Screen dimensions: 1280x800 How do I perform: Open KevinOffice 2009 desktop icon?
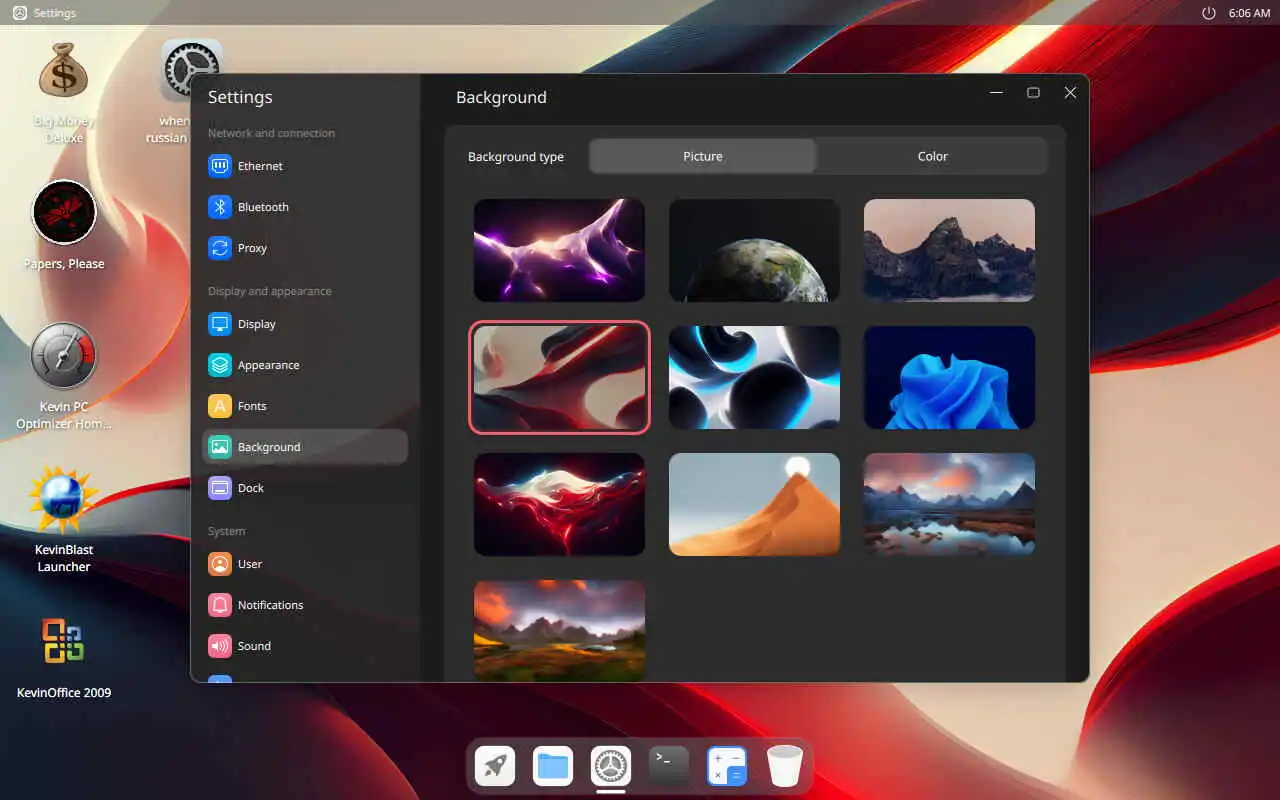[x=64, y=642]
